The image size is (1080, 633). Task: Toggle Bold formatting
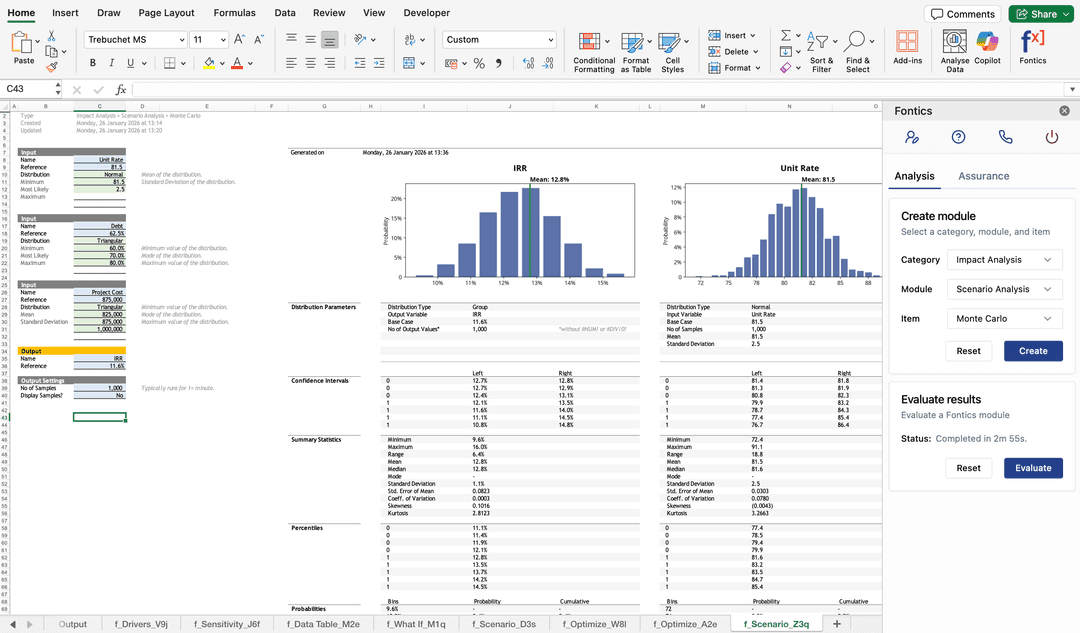92,63
